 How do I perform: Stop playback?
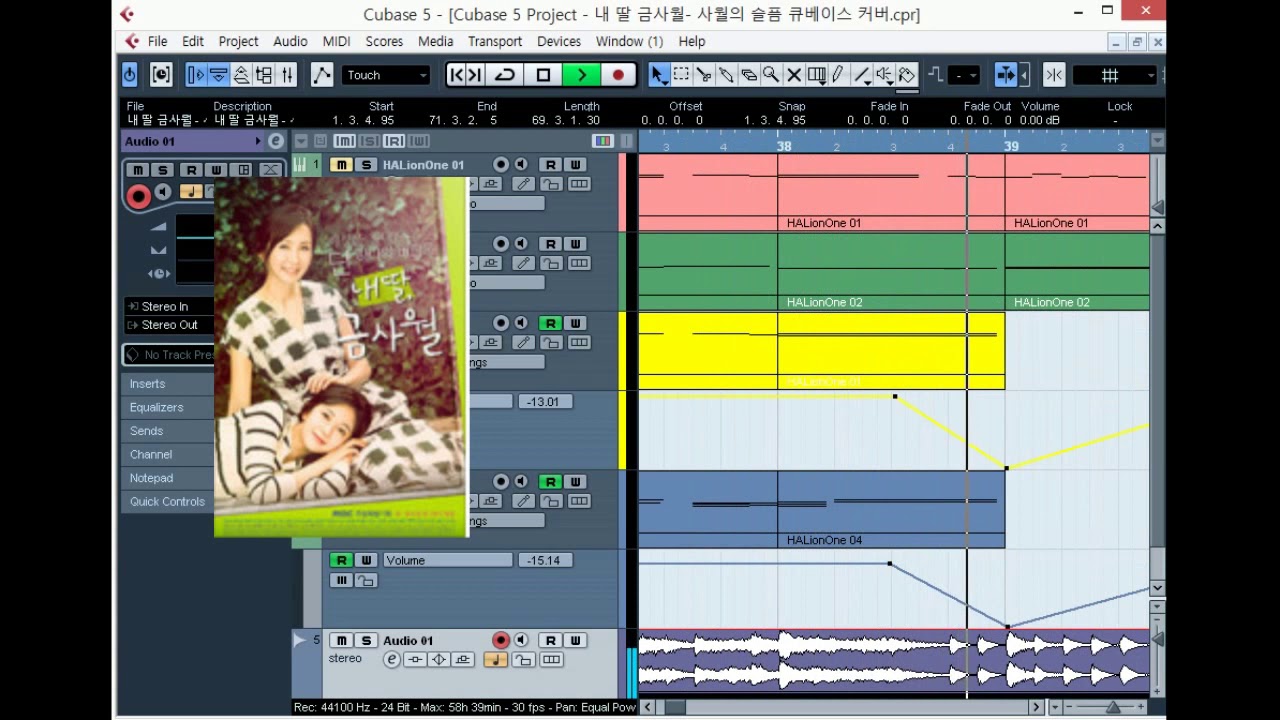click(x=543, y=75)
